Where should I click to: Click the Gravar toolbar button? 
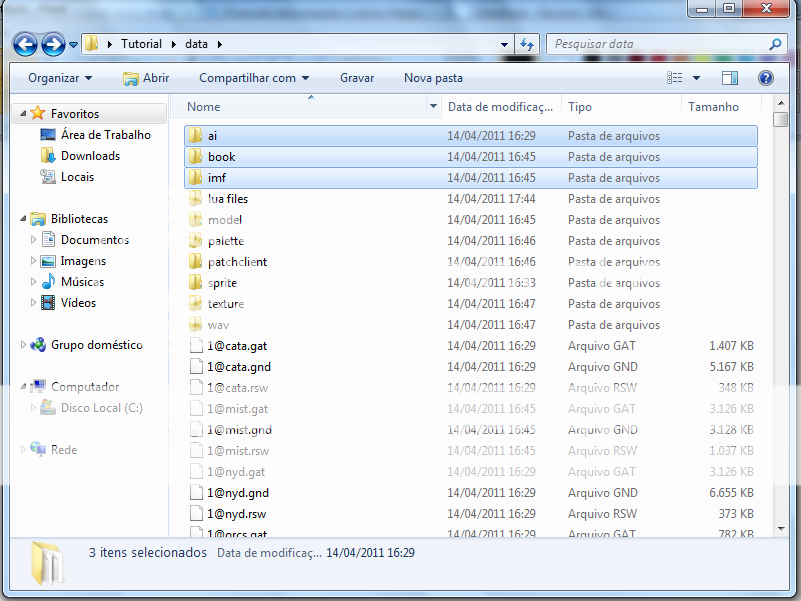coord(357,78)
